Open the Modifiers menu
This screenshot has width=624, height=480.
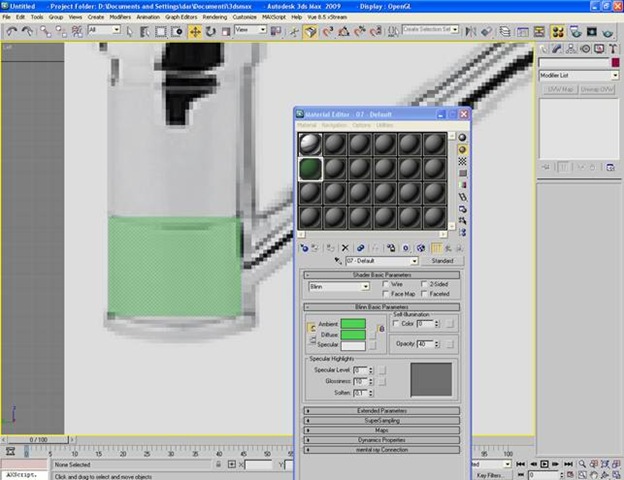tap(120, 17)
